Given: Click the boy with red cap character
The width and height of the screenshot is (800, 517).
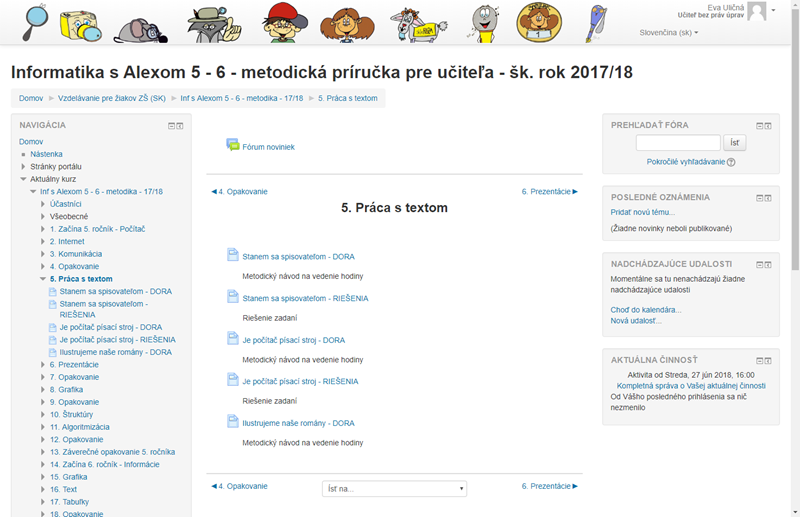Looking at the screenshot, I should [285, 22].
